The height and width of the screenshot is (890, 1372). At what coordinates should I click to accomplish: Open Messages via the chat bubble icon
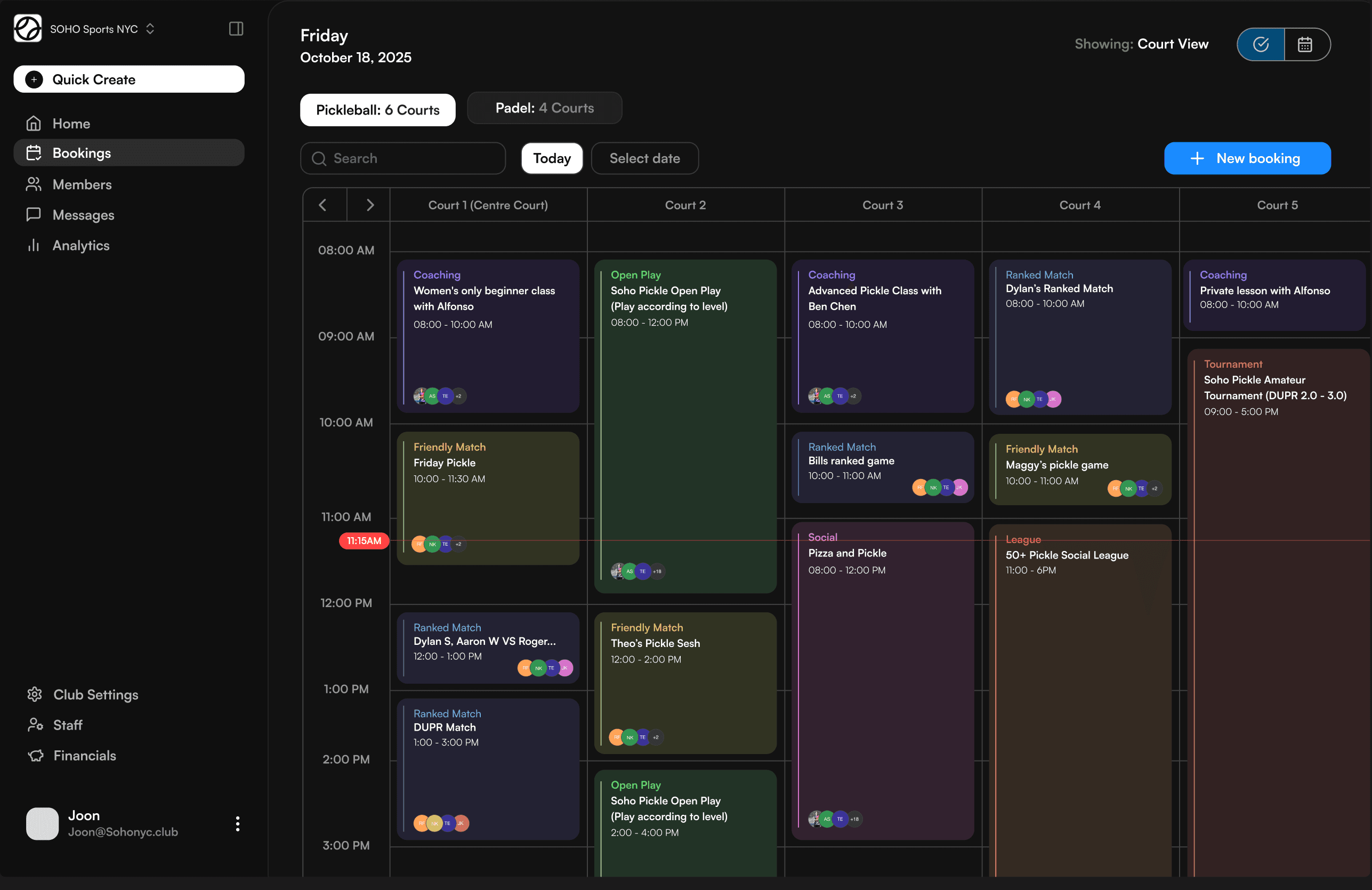[x=34, y=214]
